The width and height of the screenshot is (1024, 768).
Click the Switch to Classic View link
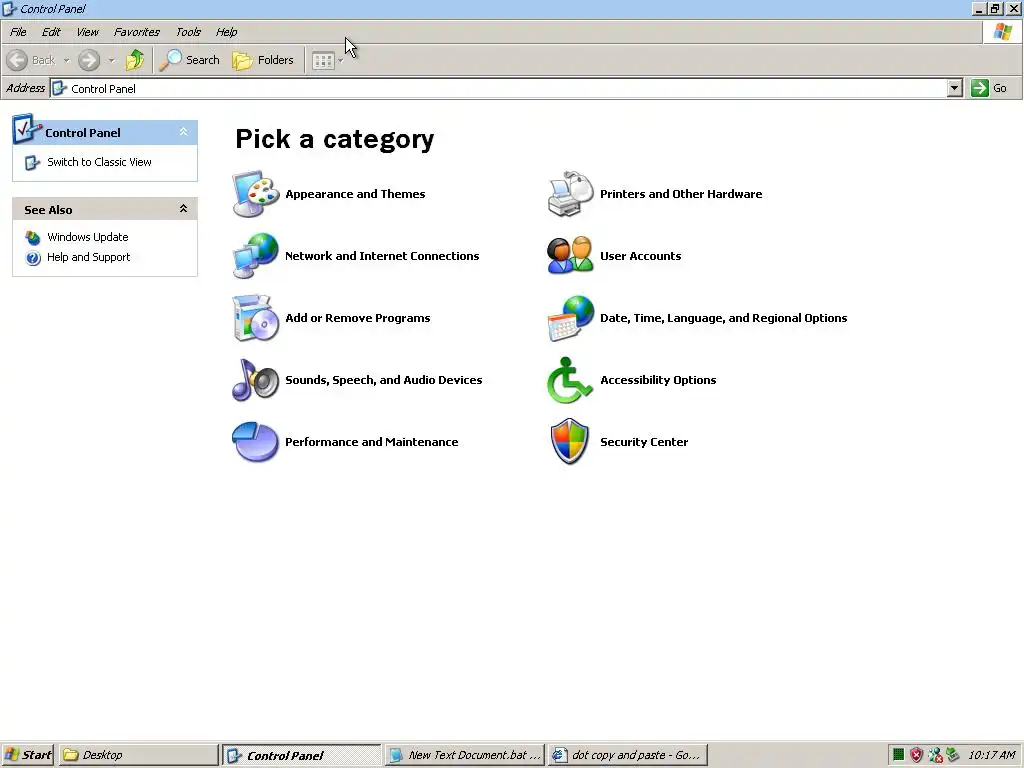(x=99, y=162)
